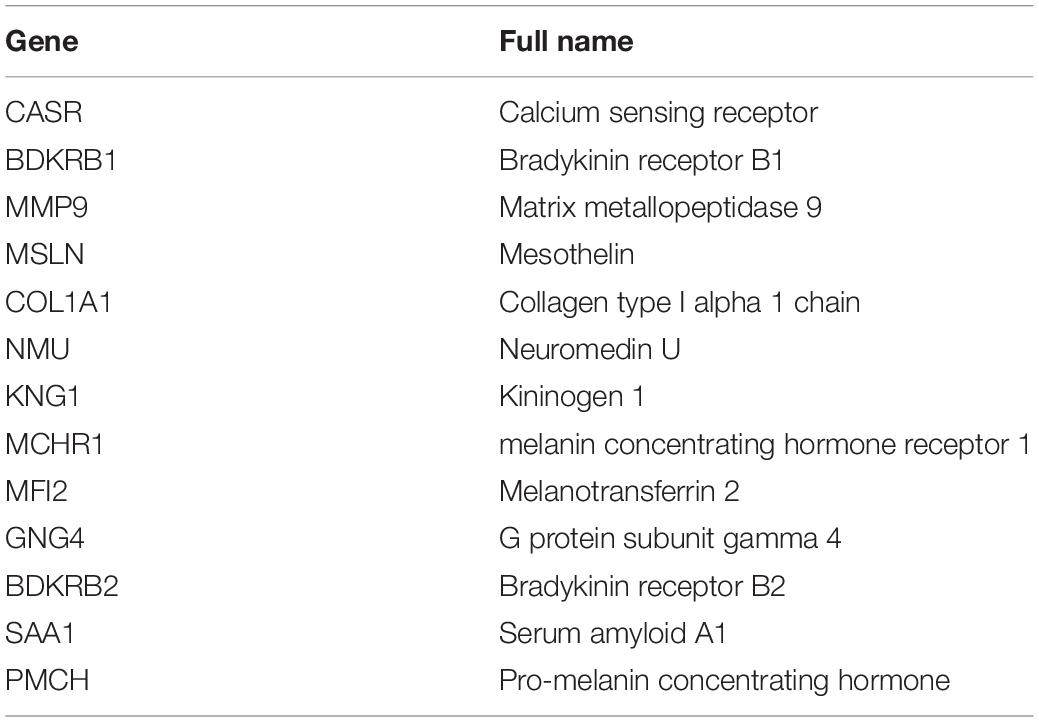Click the Gene column header
Viewport: 1039px width, 722px height.
point(42,43)
